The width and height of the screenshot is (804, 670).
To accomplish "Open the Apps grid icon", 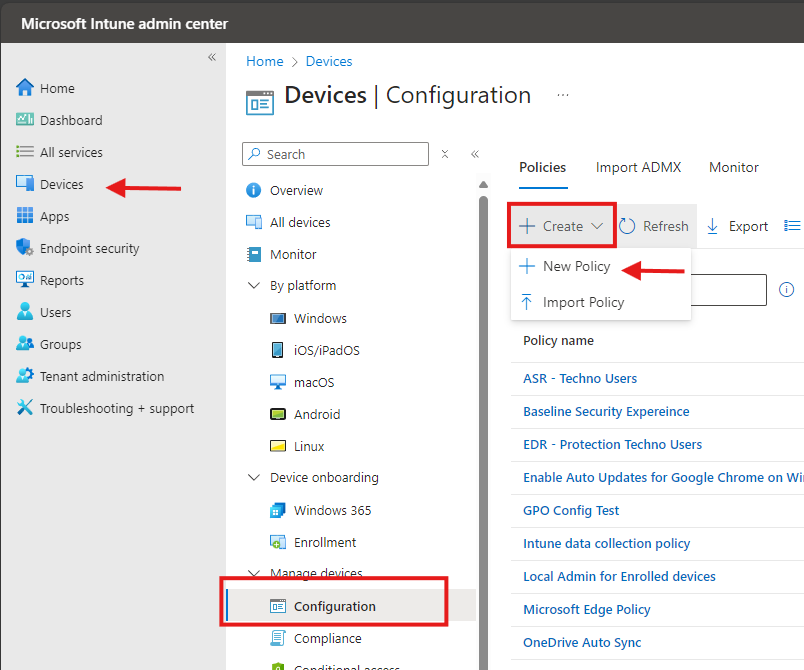I will pyautogui.click(x=25, y=216).
